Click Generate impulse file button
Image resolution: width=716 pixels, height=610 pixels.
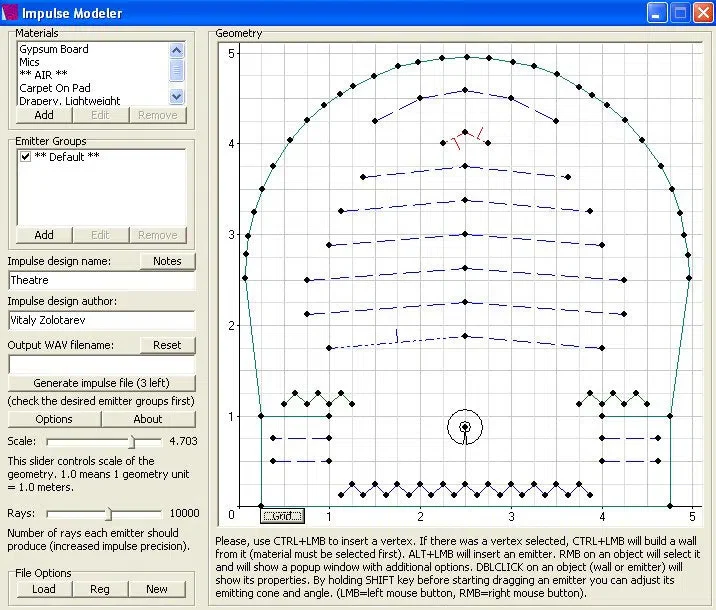tap(101, 383)
